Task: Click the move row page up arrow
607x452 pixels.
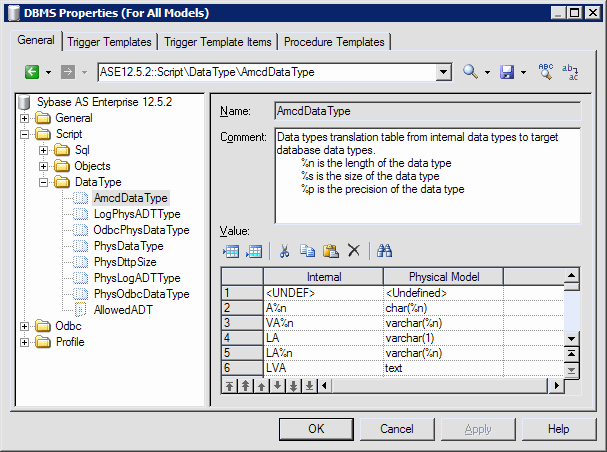Action: click(245, 386)
